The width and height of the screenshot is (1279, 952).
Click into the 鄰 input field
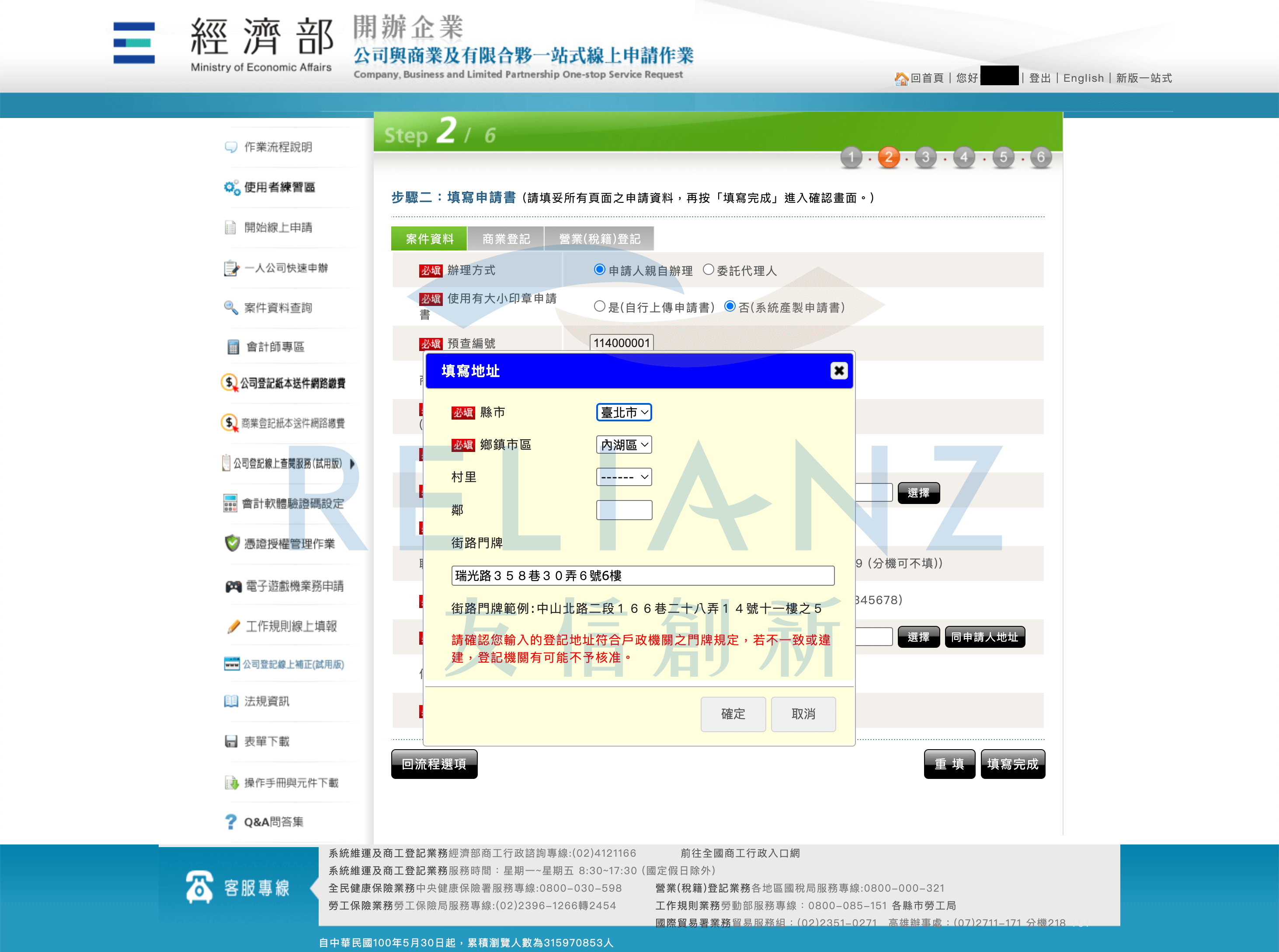[624, 510]
